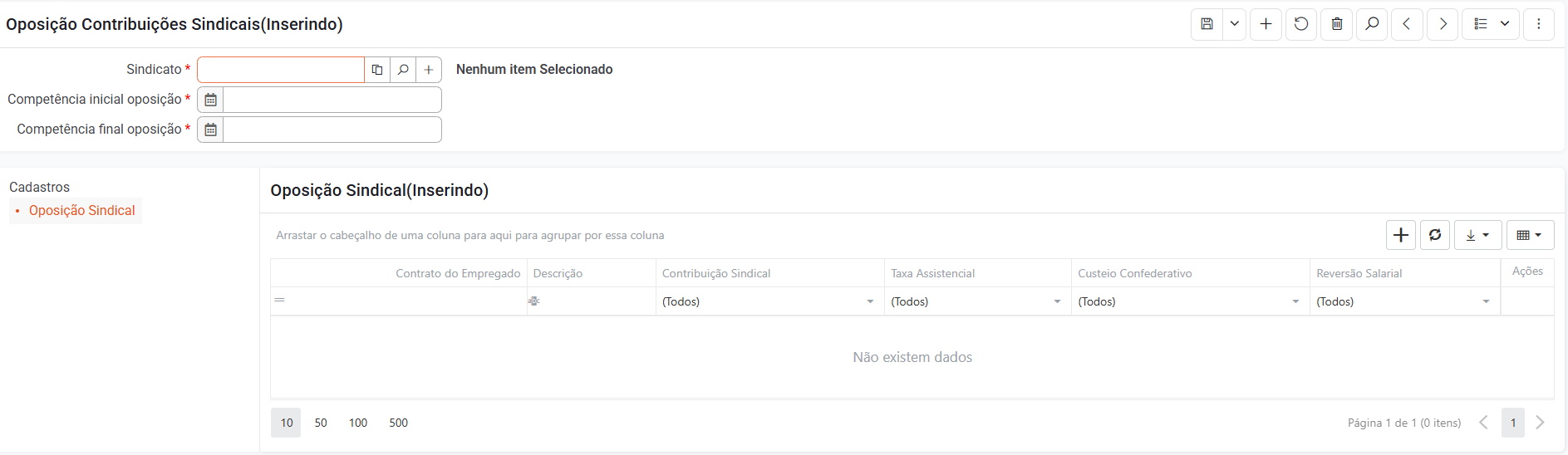Set page size to 50 items
1568x455 pixels.
pos(321,423)
